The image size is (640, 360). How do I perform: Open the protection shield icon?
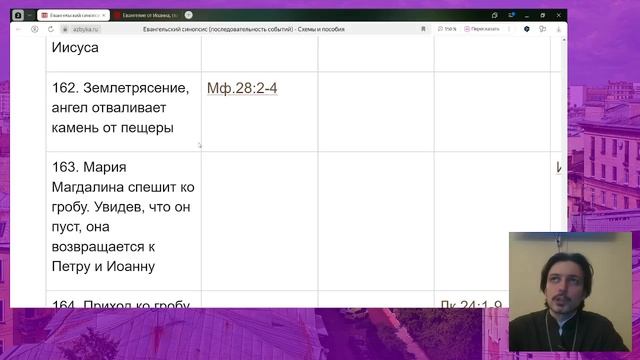click(x=527, y=29)
